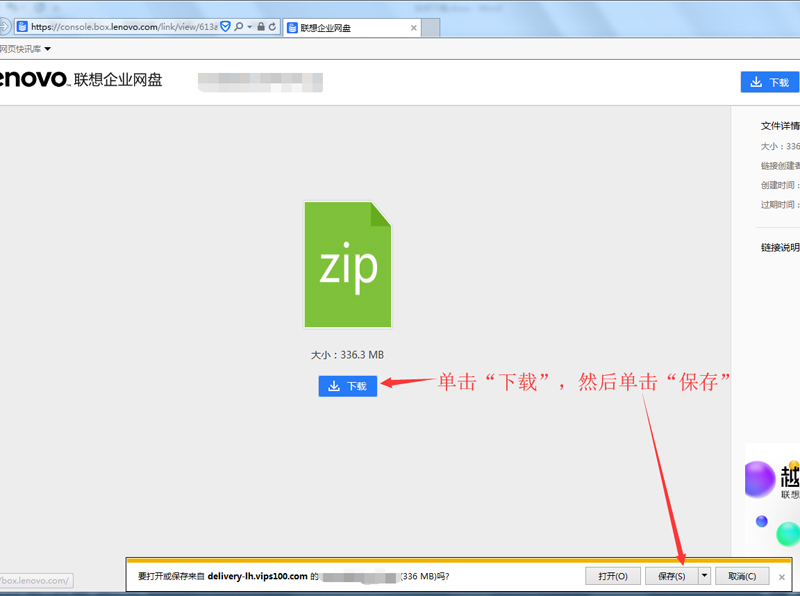Open the address bar dropdown arrow
800x596 pixels.
pyautogui.click(x=249, y=27)
